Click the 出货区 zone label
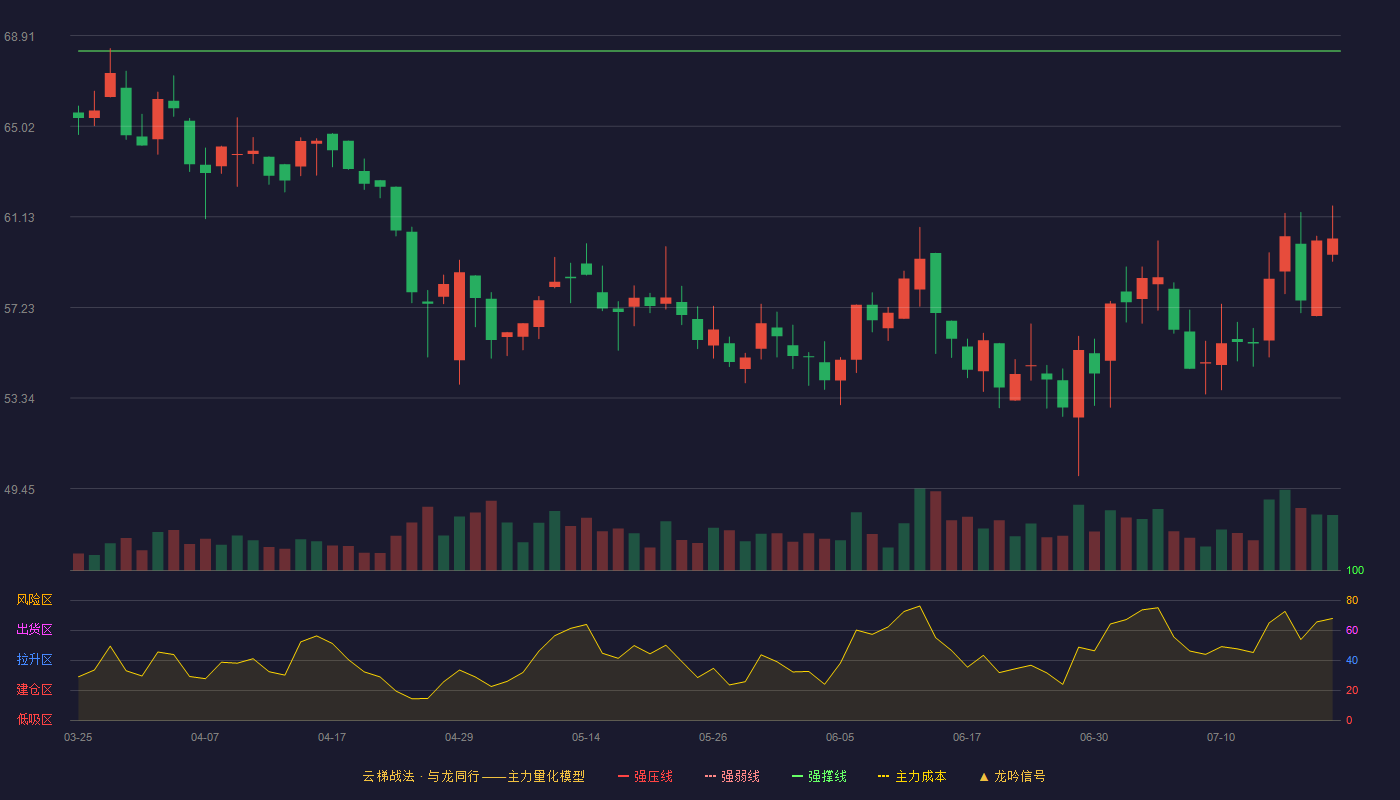The image size is (1400, 800). [x=35, y=630]
